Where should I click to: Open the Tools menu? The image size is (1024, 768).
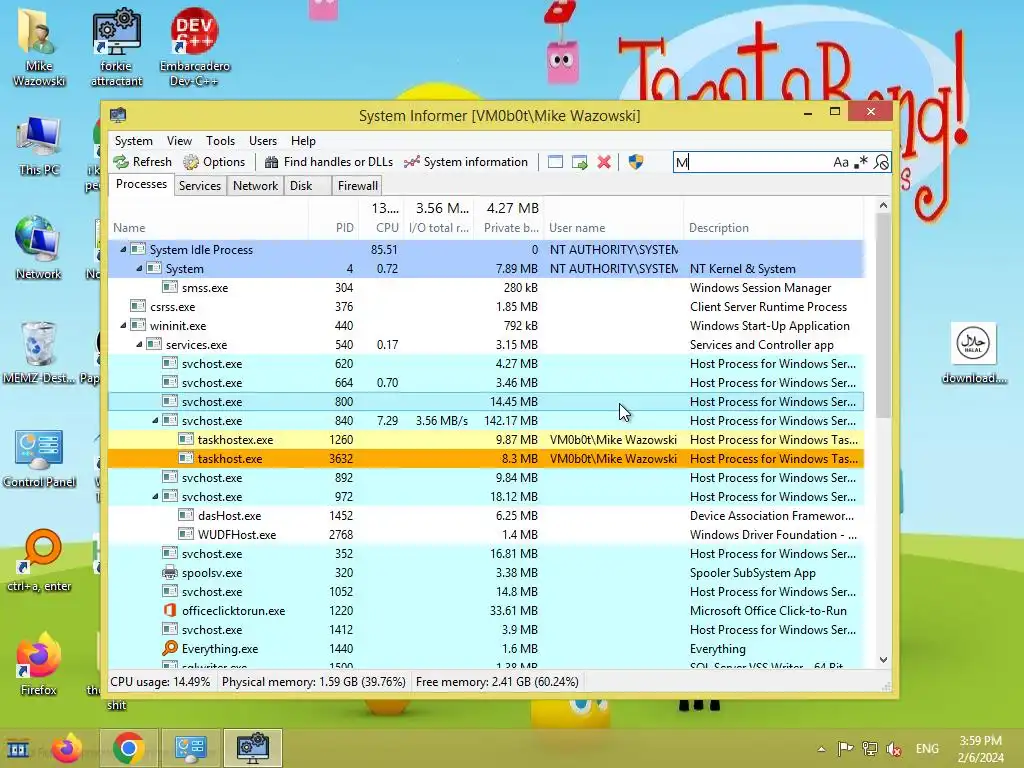pyautogui.click(x=220, y=141)
